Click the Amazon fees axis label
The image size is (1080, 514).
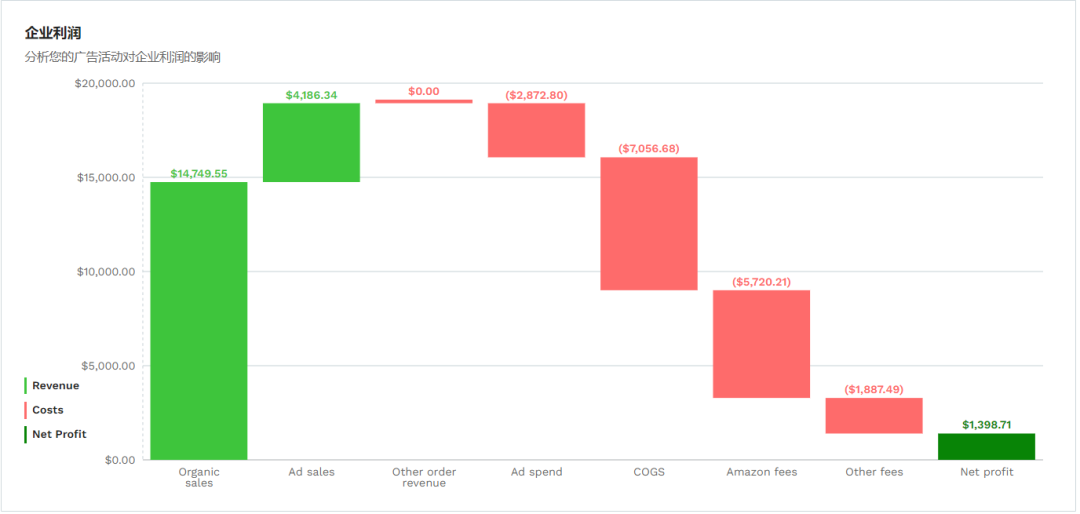761,472
